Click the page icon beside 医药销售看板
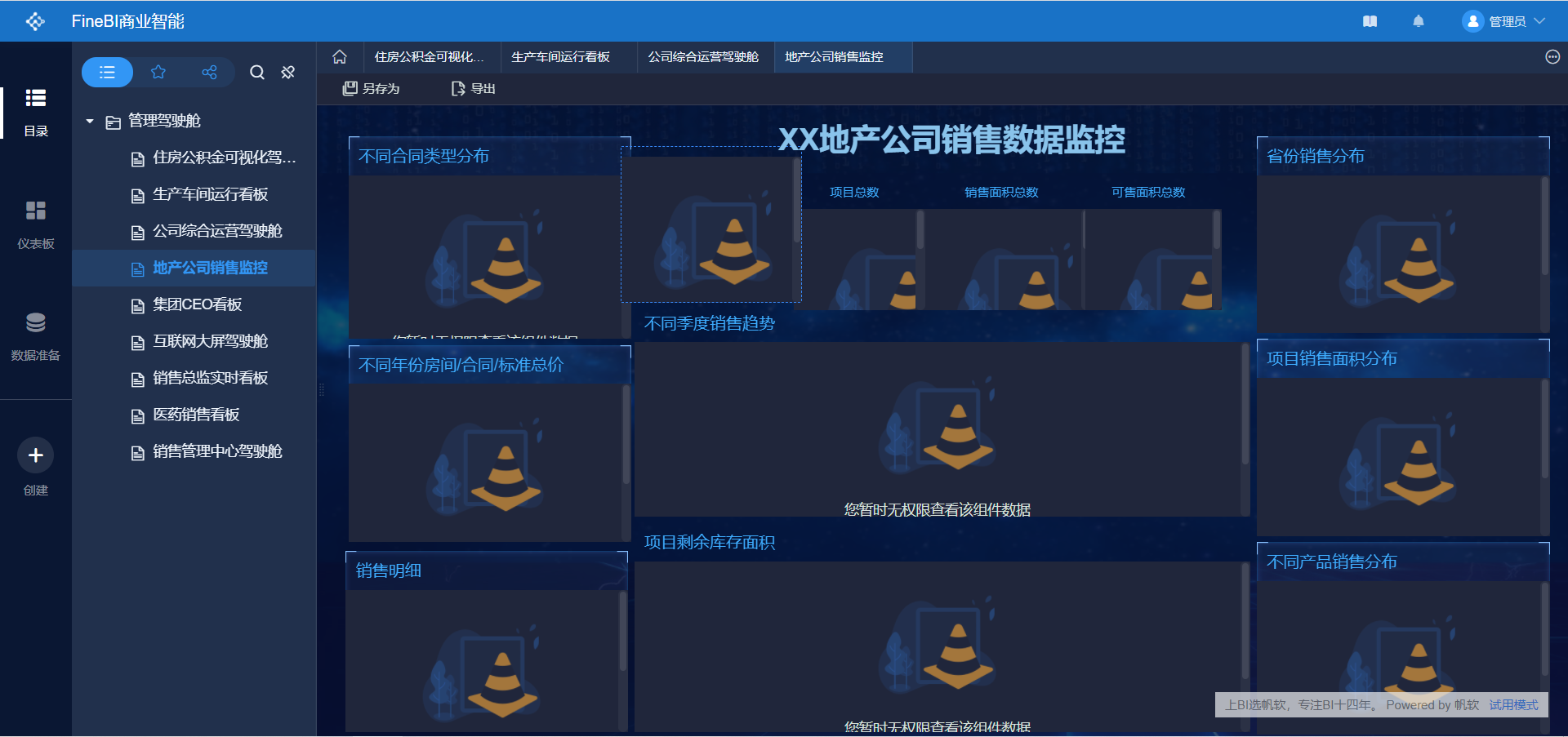Image resolution: width=1568 pixels, height=737 pixels. pos(138,416)
